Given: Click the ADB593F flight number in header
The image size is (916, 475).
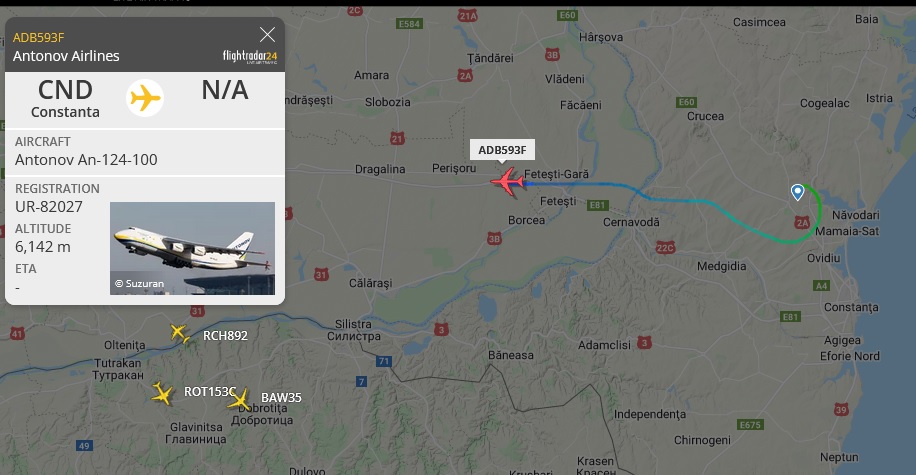Looking at the screenshot, I should point(39,37).
